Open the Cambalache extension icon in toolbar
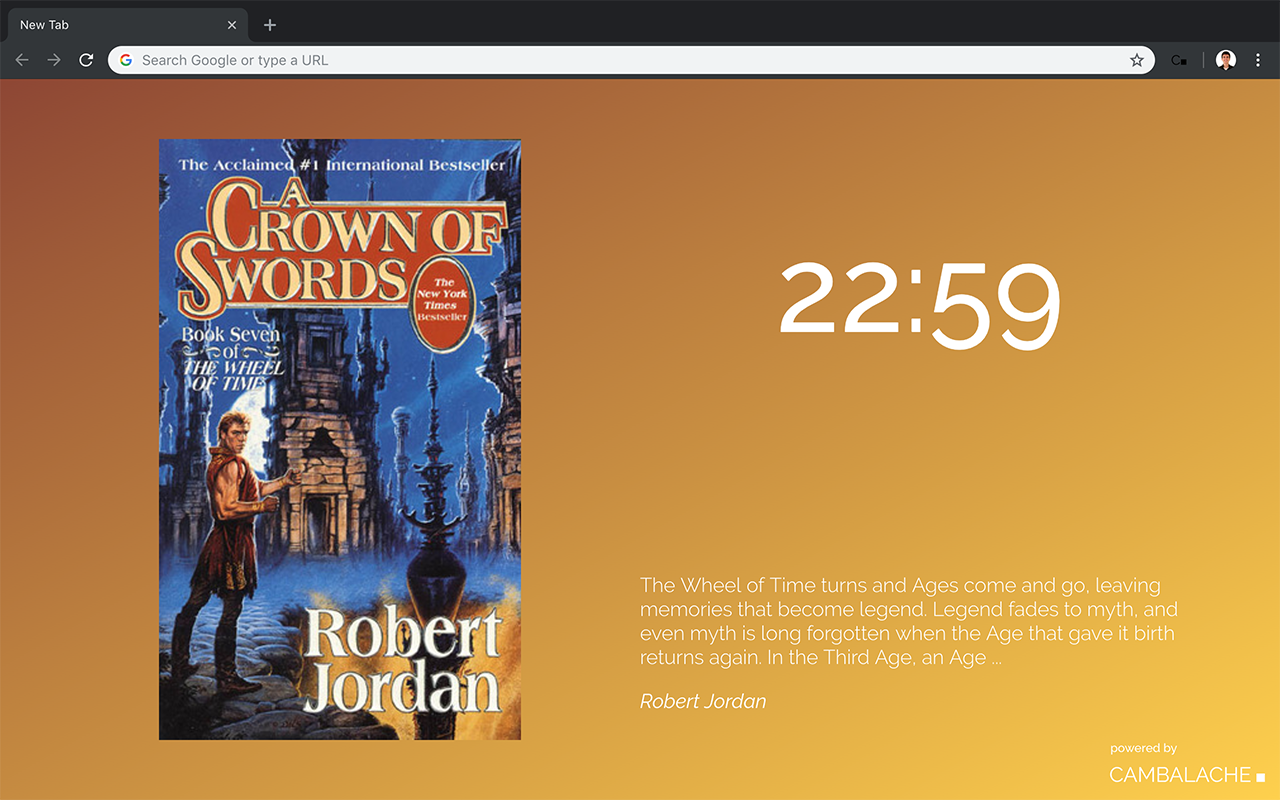Image resolution: width=1280 pixels, height=800 pixels. tap(1179, 60)
